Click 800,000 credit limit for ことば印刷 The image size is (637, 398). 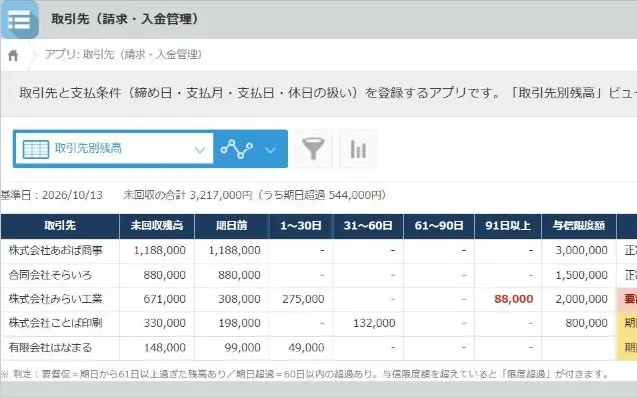587,323
